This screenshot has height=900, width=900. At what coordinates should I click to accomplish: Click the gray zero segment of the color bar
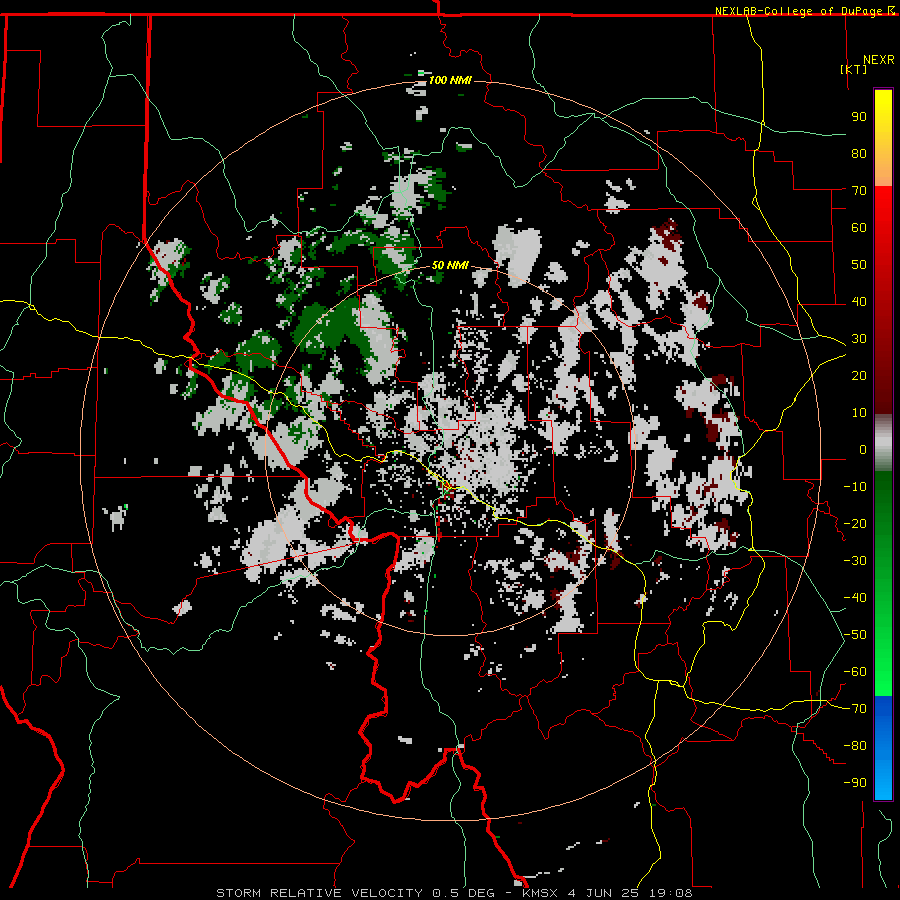point(883,443)
